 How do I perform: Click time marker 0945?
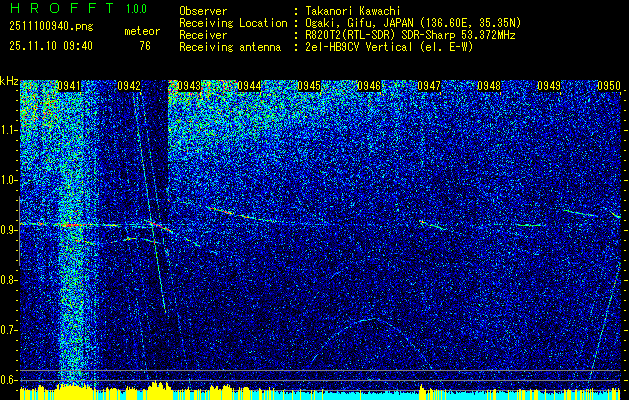pos(309,86)
